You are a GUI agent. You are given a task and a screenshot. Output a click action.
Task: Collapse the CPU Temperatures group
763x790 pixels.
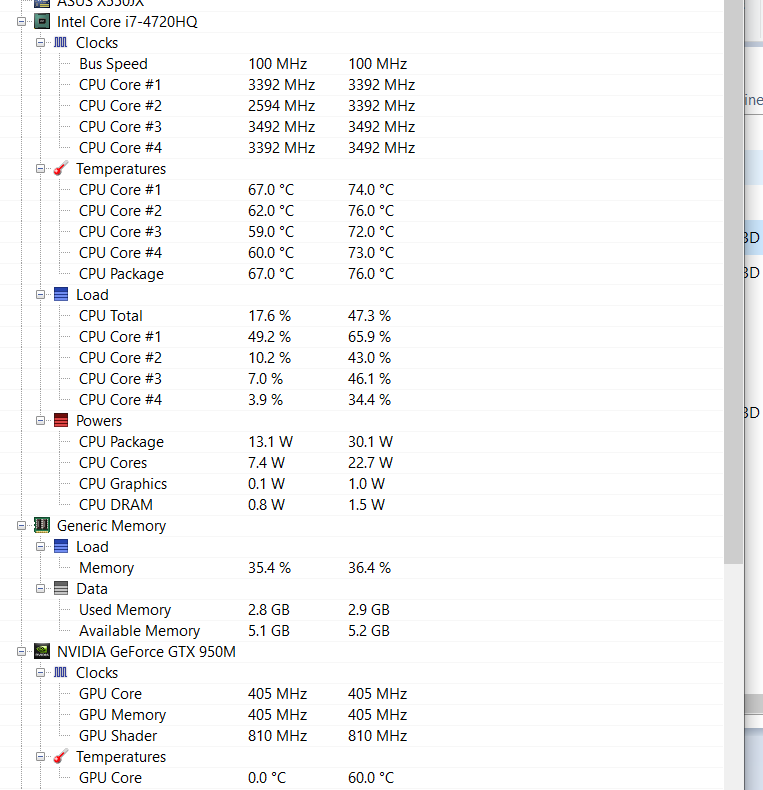coord(40,169)
